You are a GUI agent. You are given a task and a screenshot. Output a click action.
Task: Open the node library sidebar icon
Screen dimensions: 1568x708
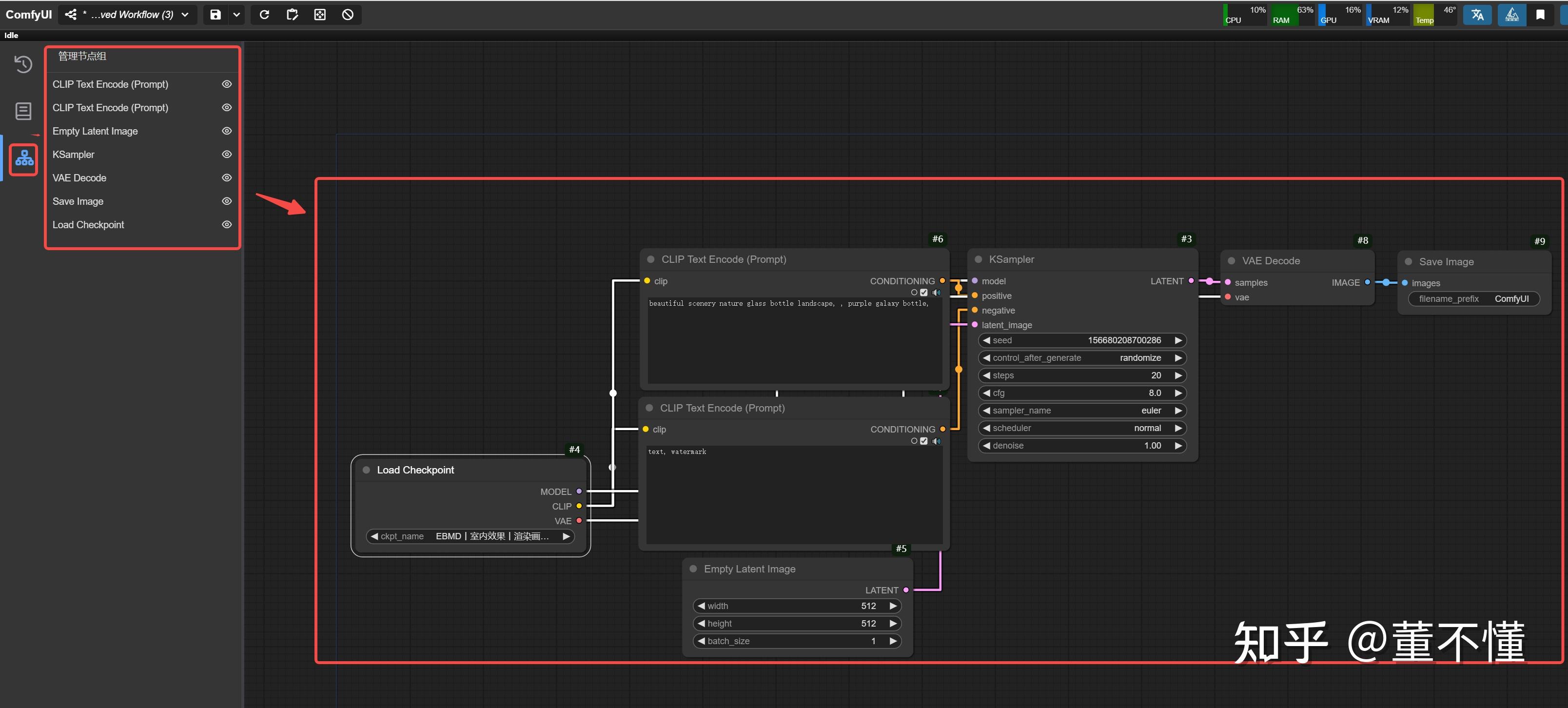point(23,111)
